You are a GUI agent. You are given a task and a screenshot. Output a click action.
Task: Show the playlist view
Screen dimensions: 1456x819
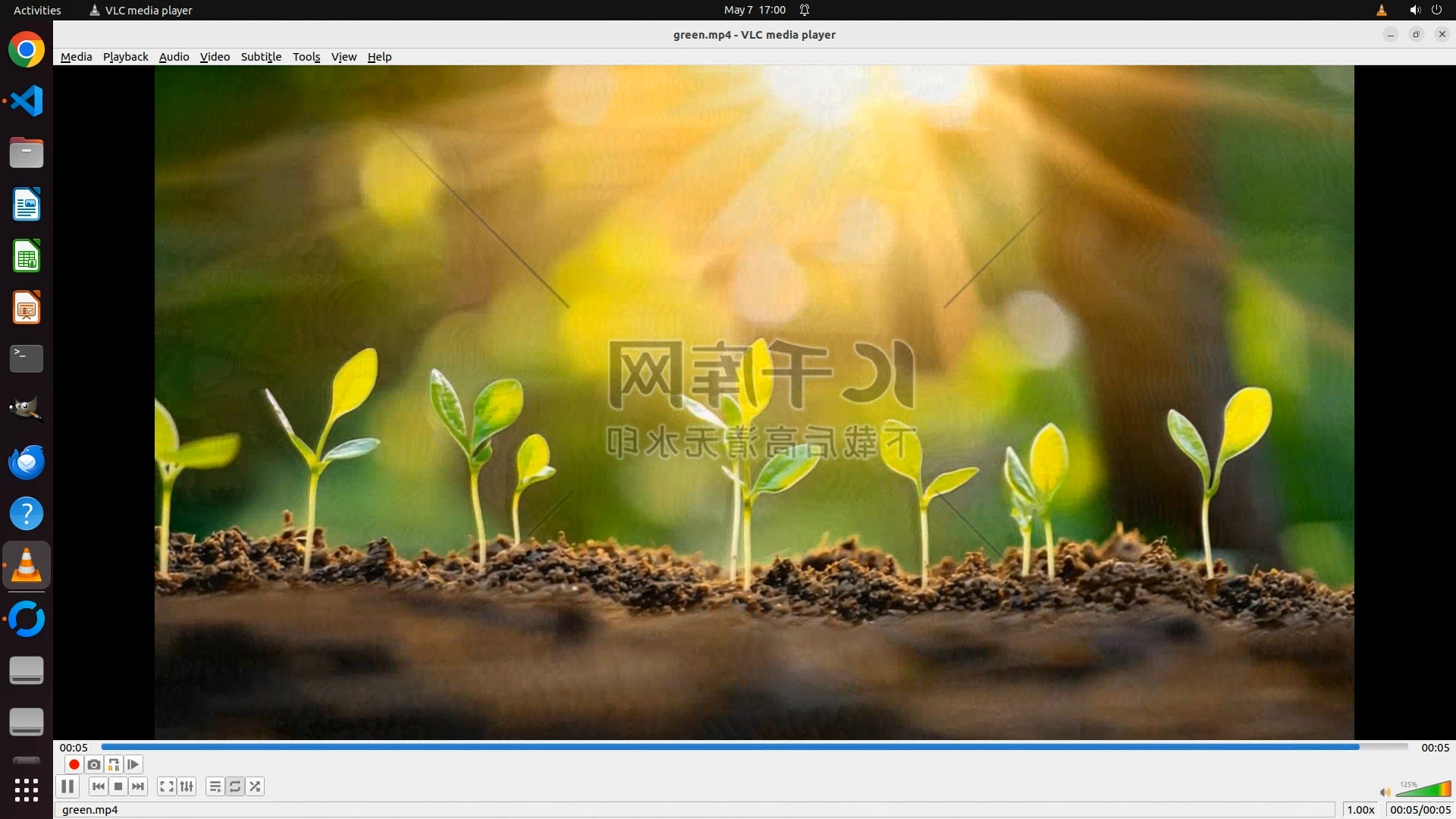tap(215, 786)
